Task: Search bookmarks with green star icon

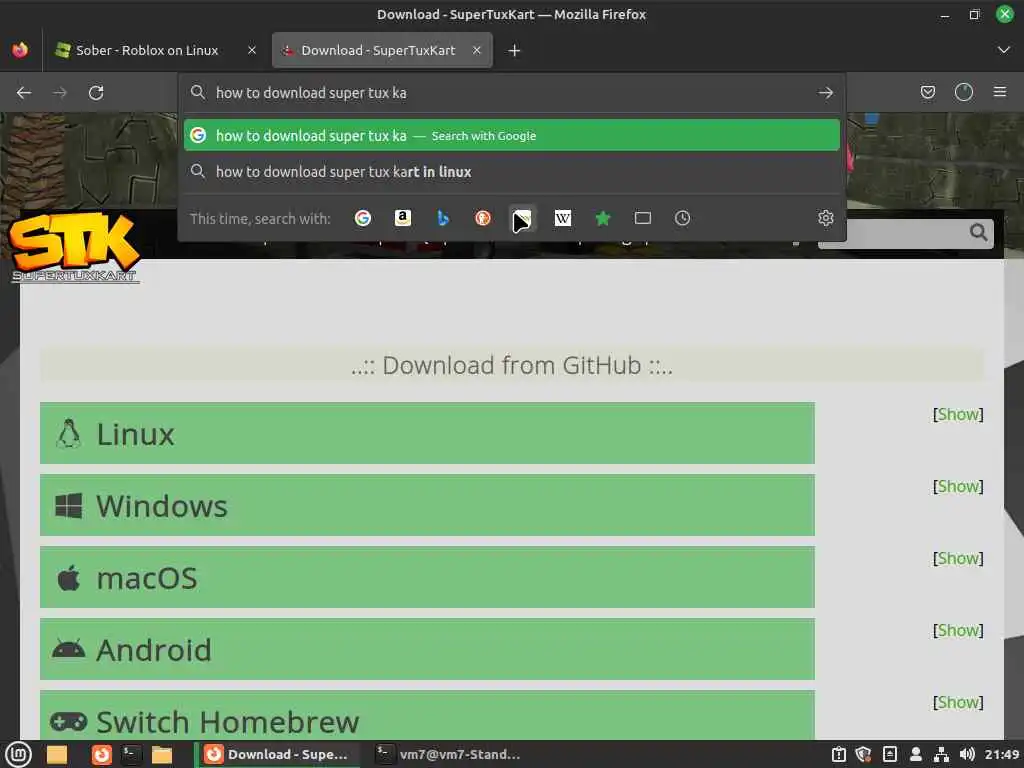Action: tap(603, 218)
